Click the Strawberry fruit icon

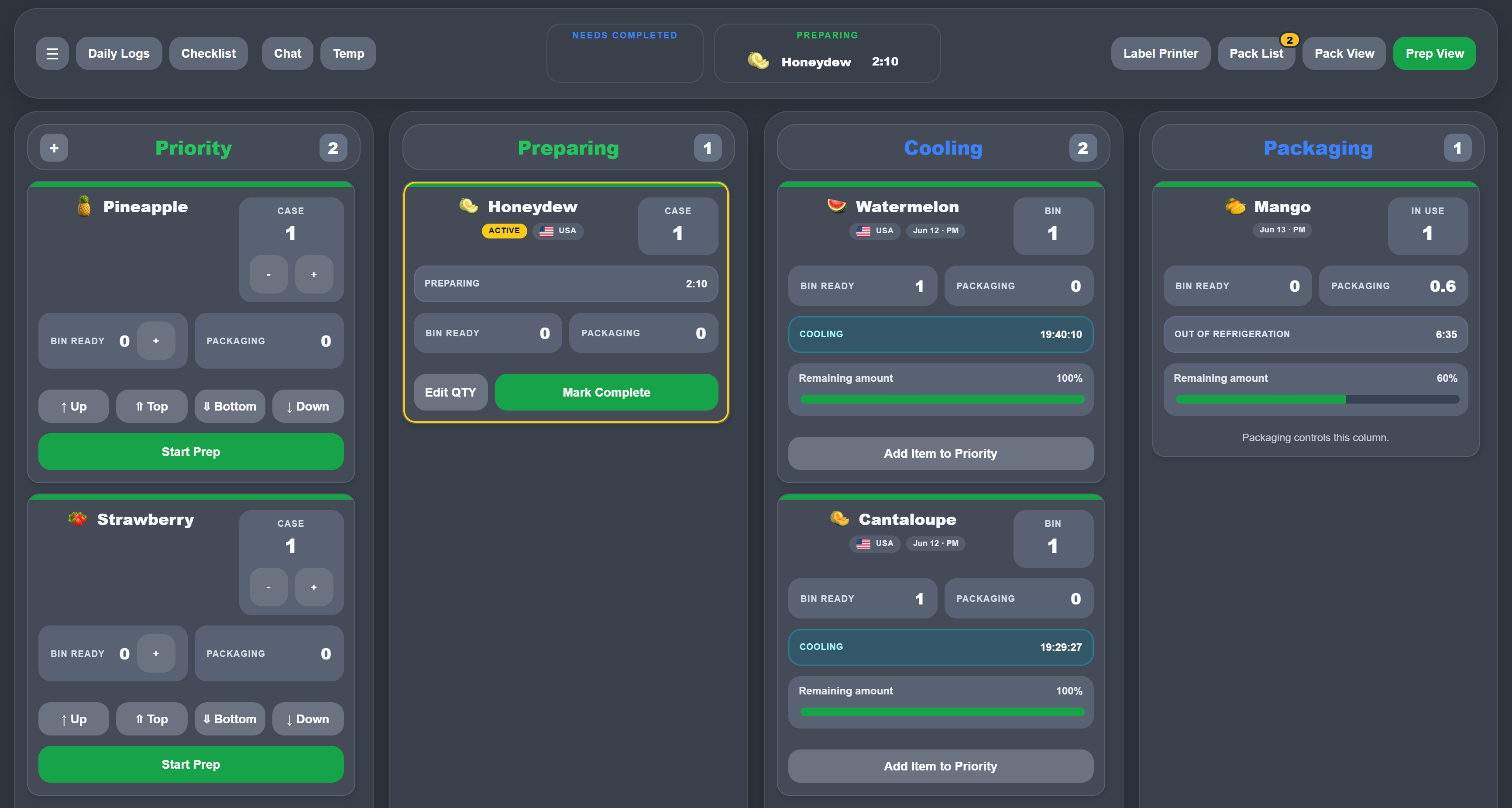pyautogui.click(x=78, y=519)
